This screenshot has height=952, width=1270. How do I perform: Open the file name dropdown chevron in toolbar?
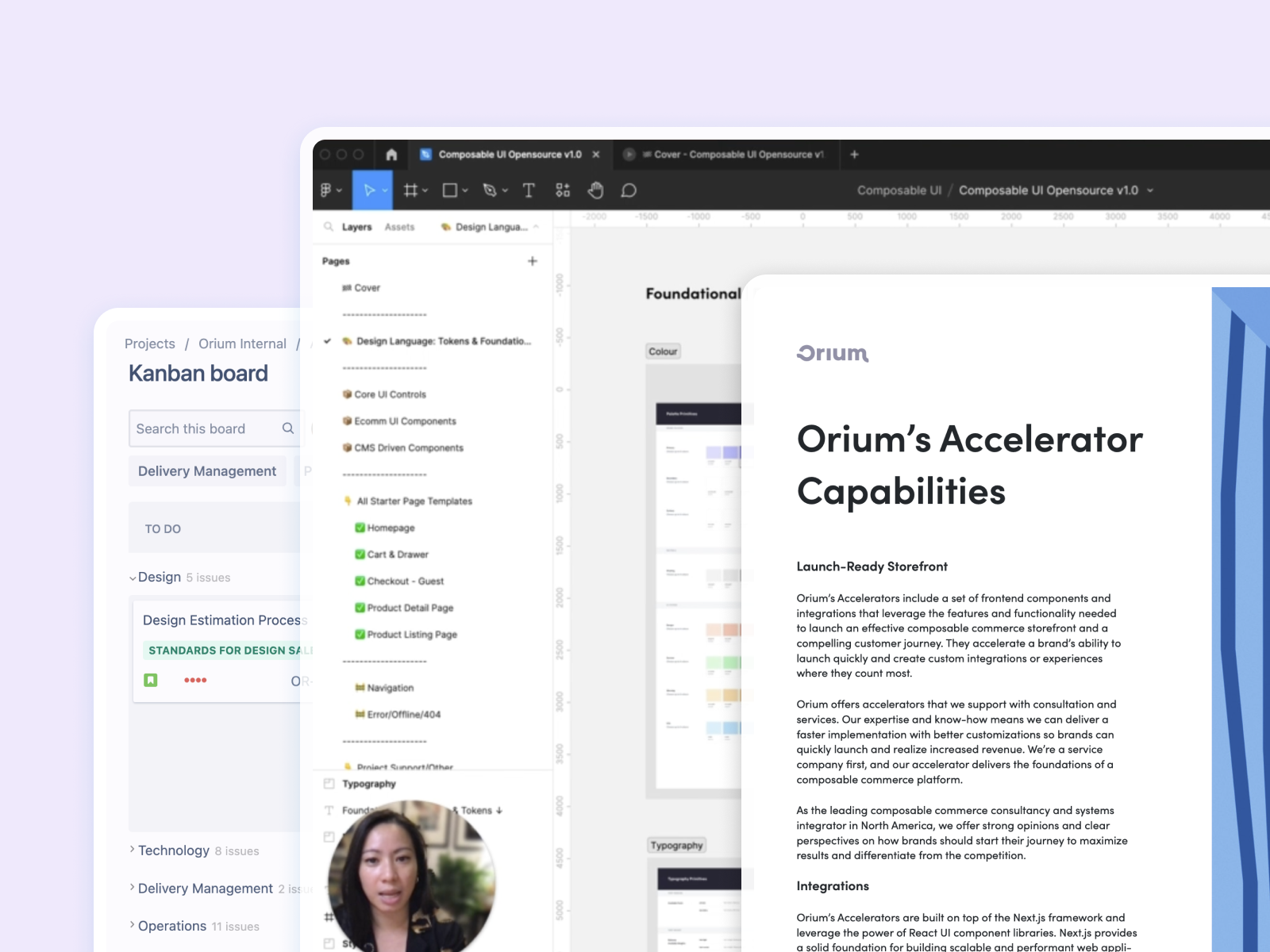[x=1150, y=190]
